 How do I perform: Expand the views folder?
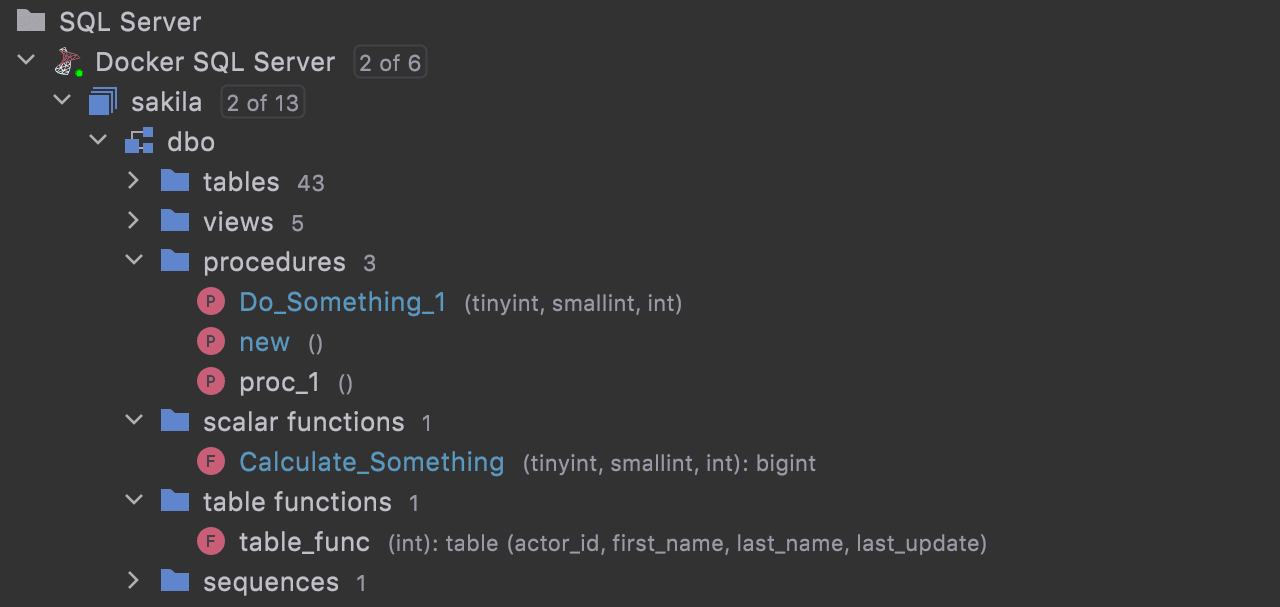134,221
